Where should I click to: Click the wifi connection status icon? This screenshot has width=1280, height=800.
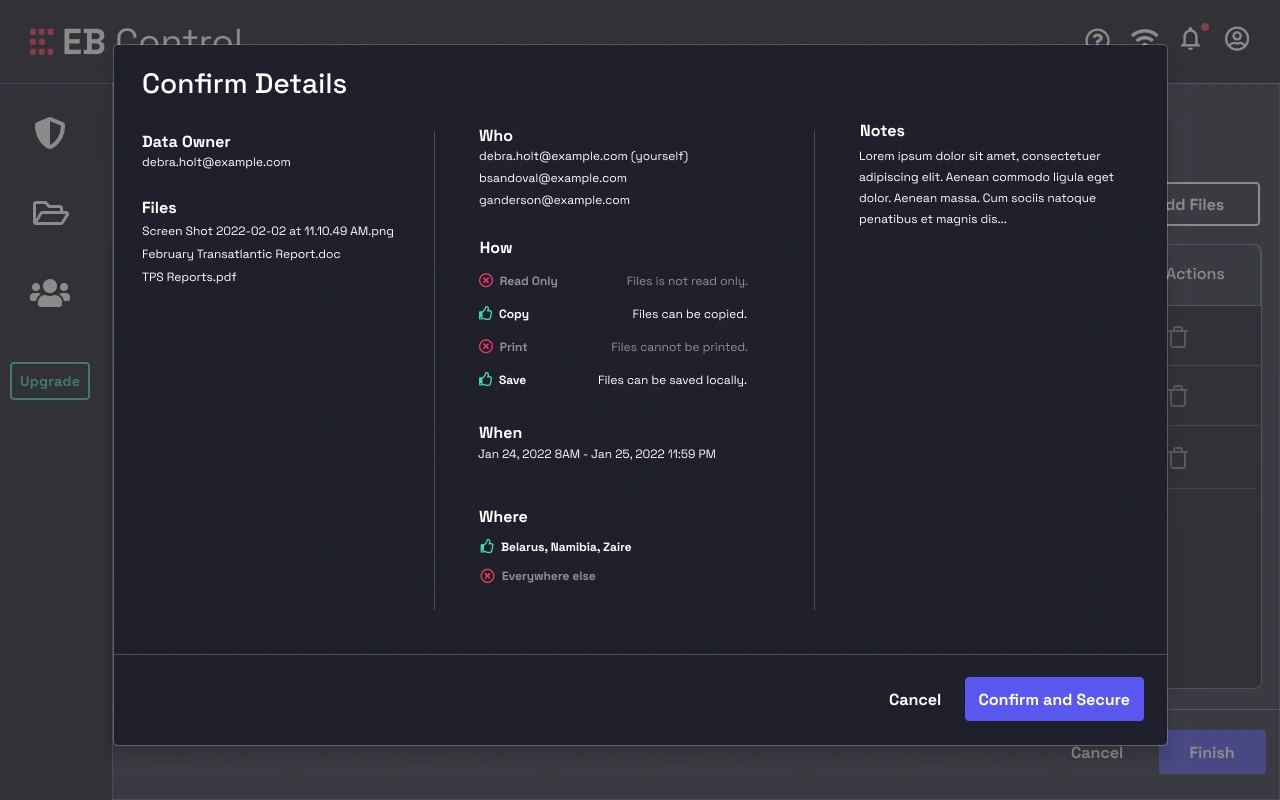1144,36
